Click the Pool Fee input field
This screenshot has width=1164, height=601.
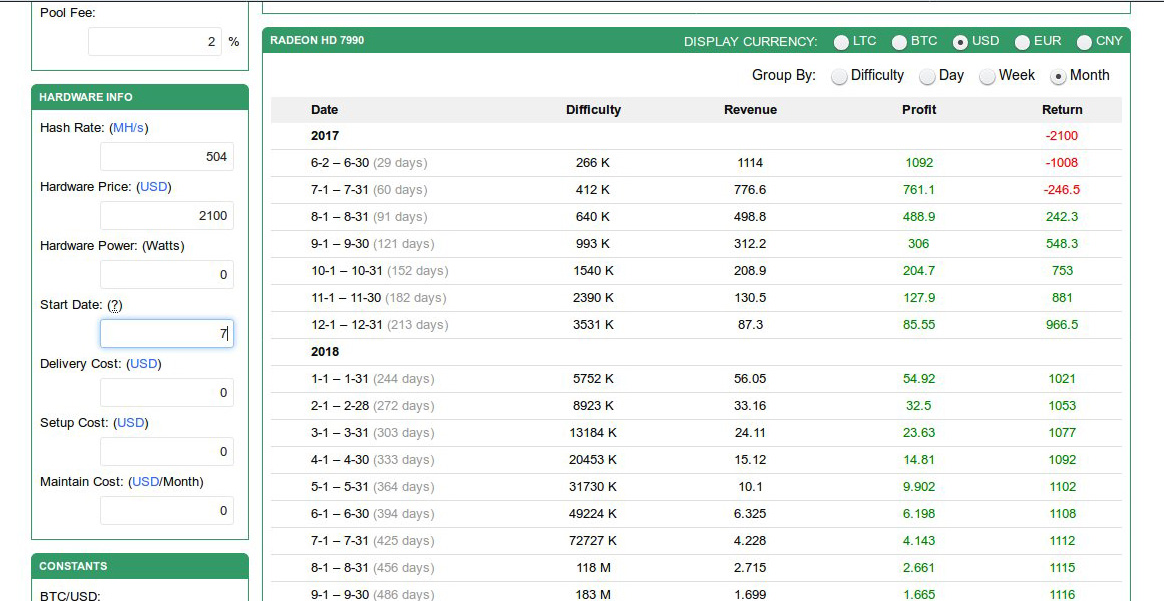(x=154, y=42)
